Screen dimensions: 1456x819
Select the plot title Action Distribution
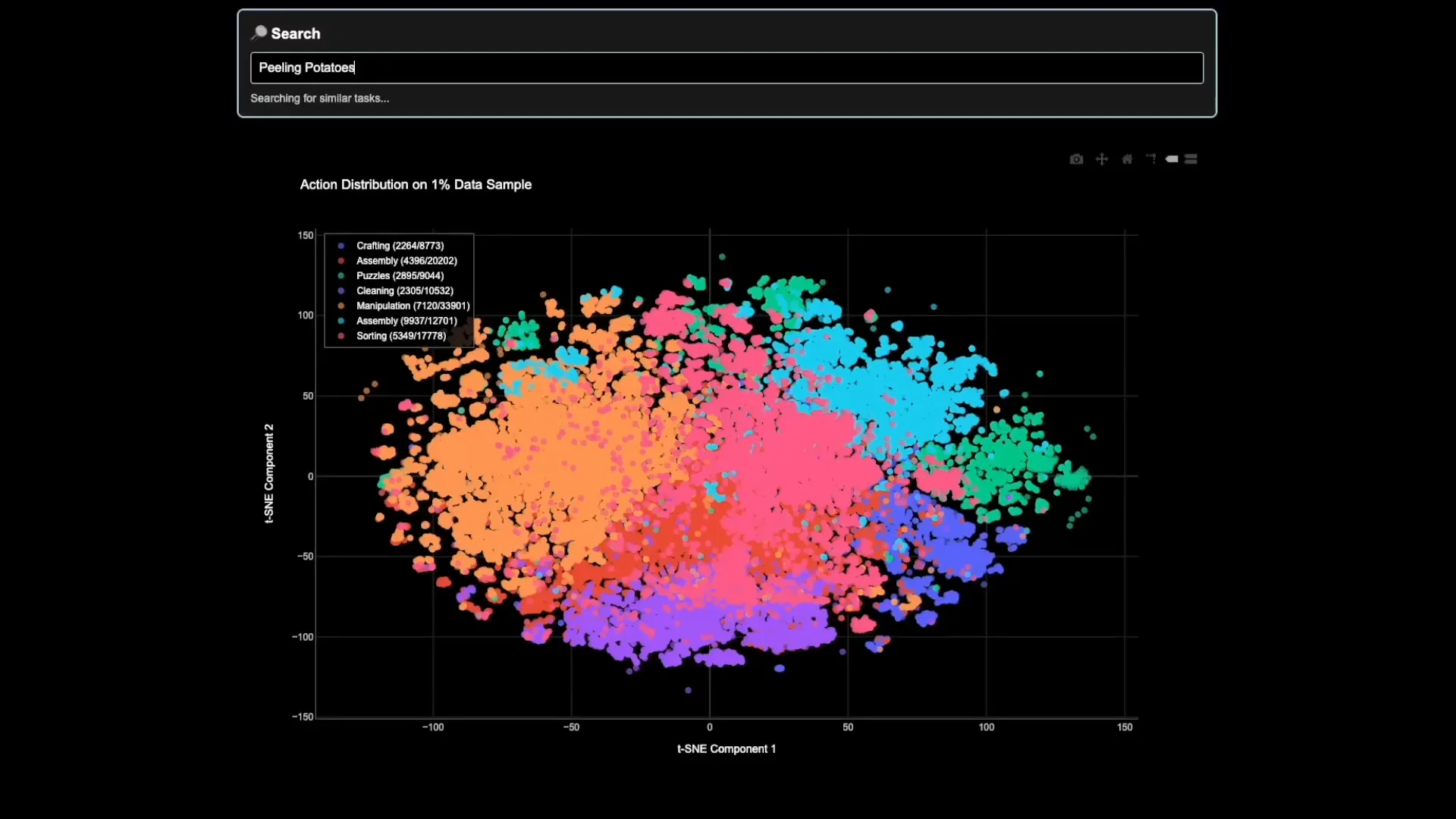pos(416,184)
